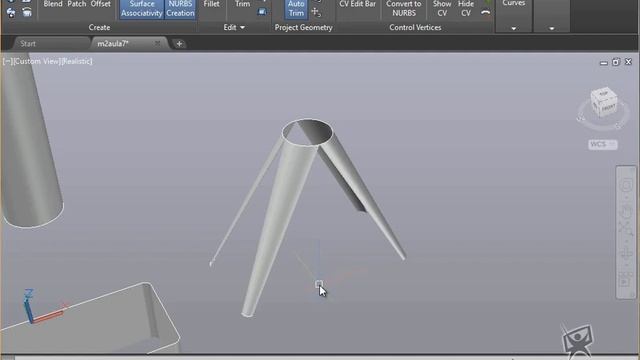
Task: Click the Project Geometry panel title
Action: (303, 27)
